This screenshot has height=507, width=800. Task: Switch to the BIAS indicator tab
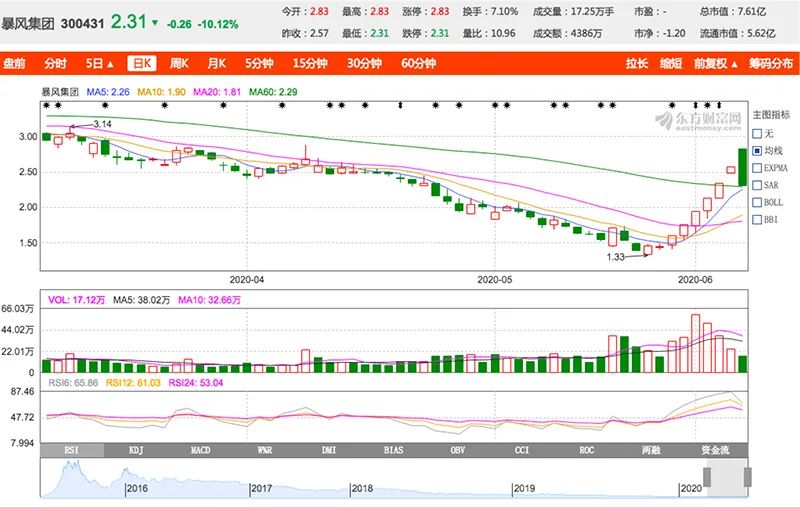(393, 450)
